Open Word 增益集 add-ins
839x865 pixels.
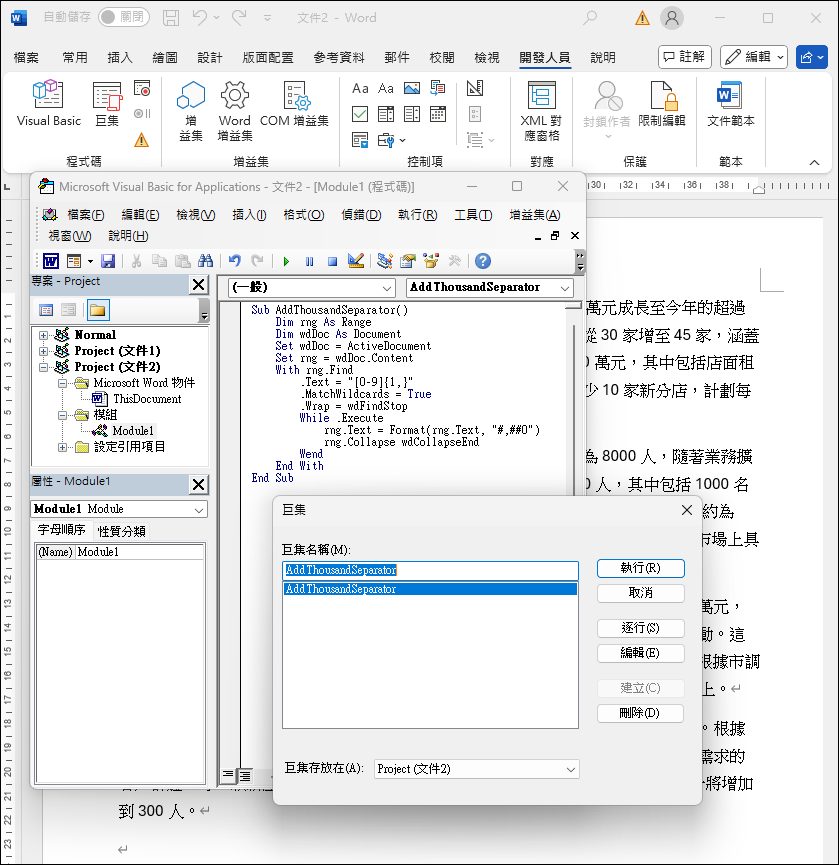[x=235, y=110]
